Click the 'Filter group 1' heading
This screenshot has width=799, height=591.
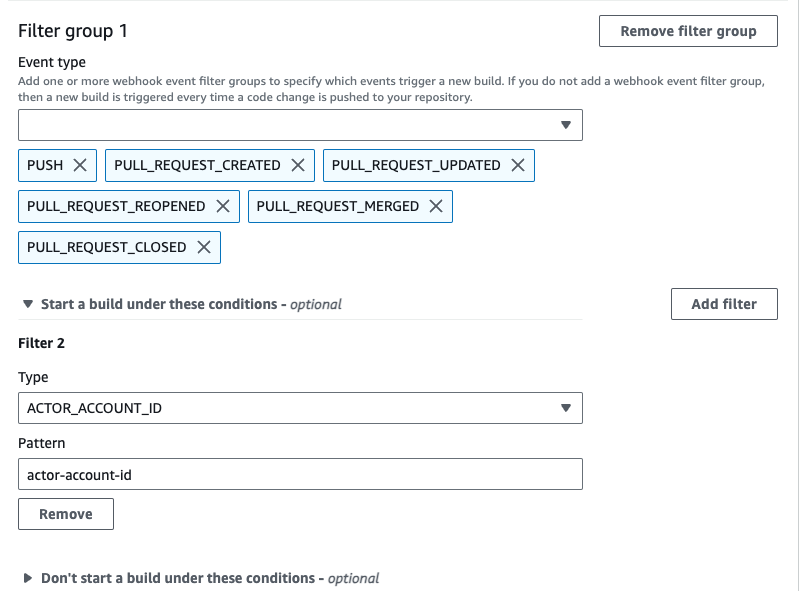click(73, 31)
